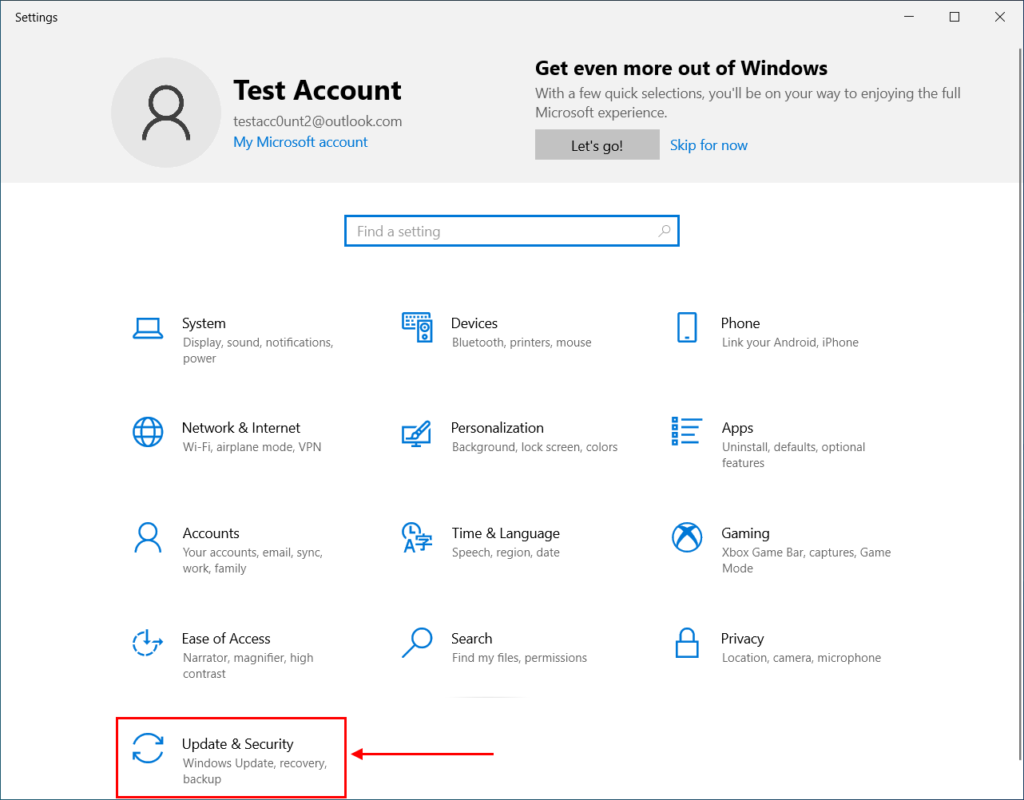Click the Settings title in the title bar
1024x800 pixels.
(36, 16)
